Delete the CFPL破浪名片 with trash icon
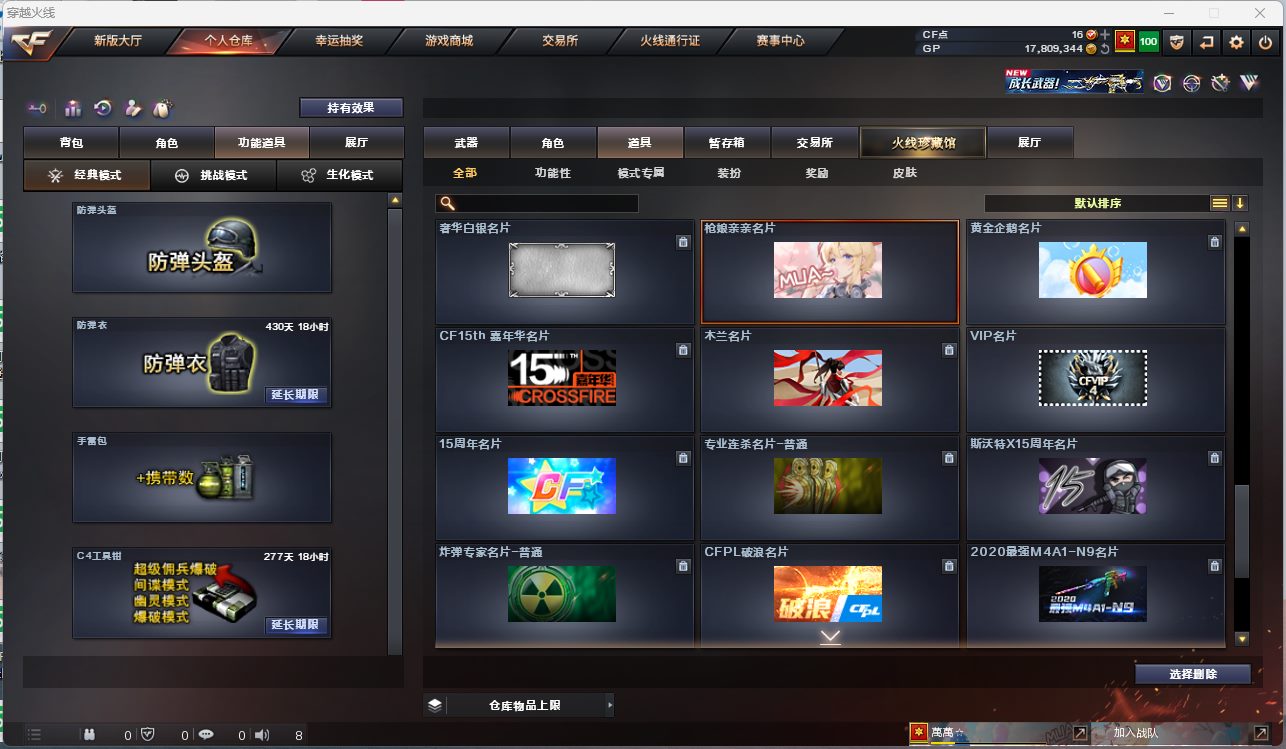Screen dimensions: 1286x749 949,566
